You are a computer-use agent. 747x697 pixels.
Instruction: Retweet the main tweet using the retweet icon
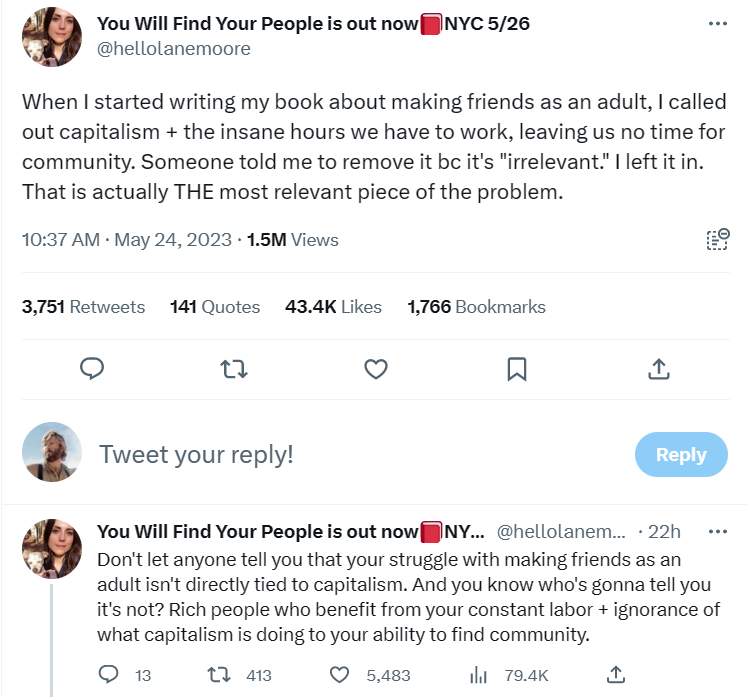[233, 369]
